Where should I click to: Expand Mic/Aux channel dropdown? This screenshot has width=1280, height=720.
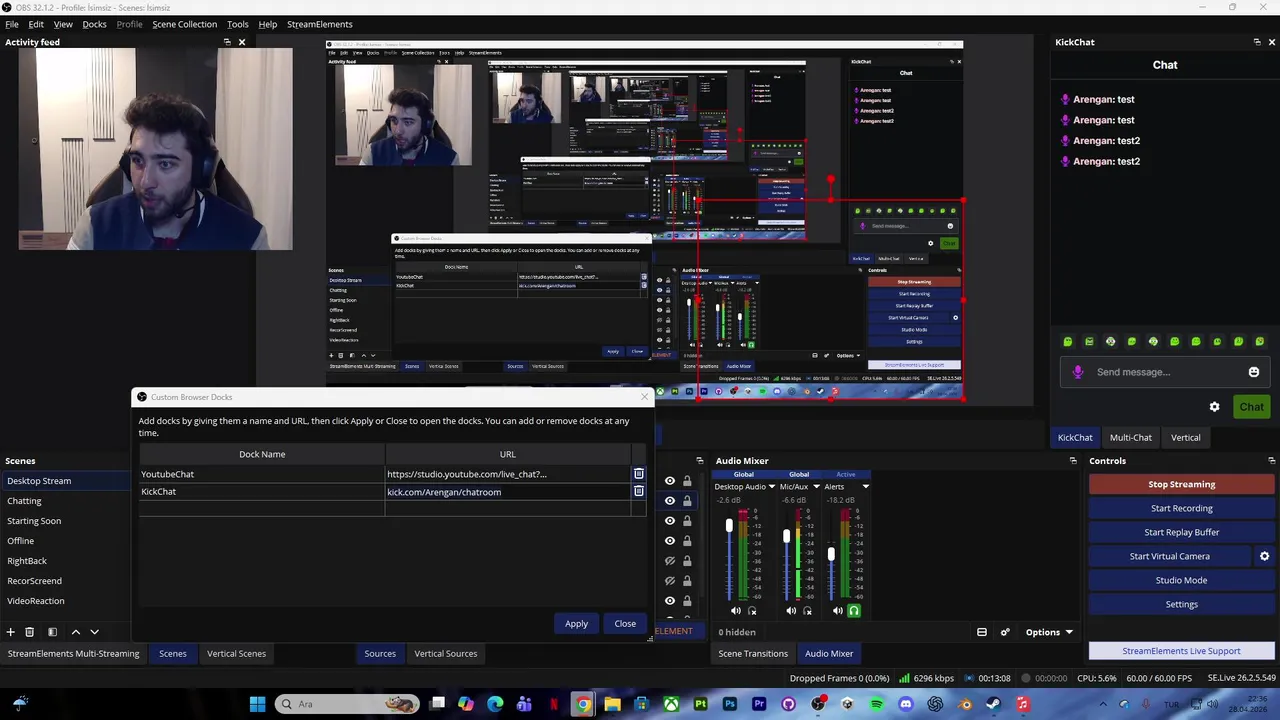(x=816, y=487)
